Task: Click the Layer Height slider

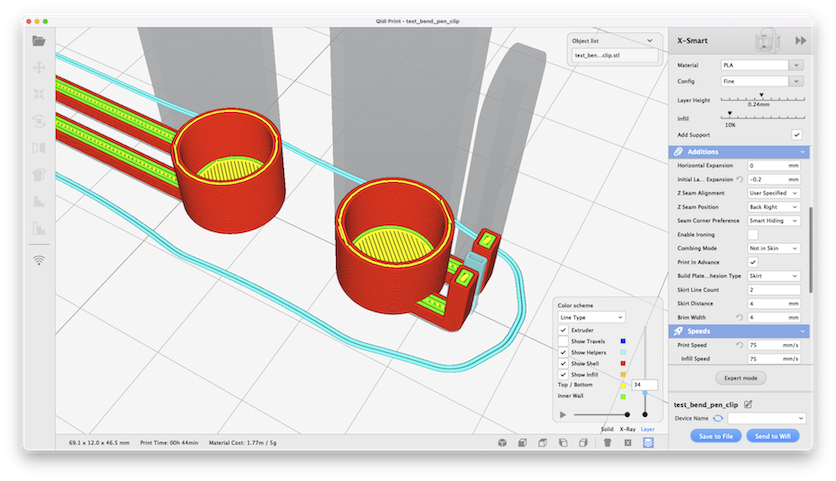Action: [x=760, y=97]
